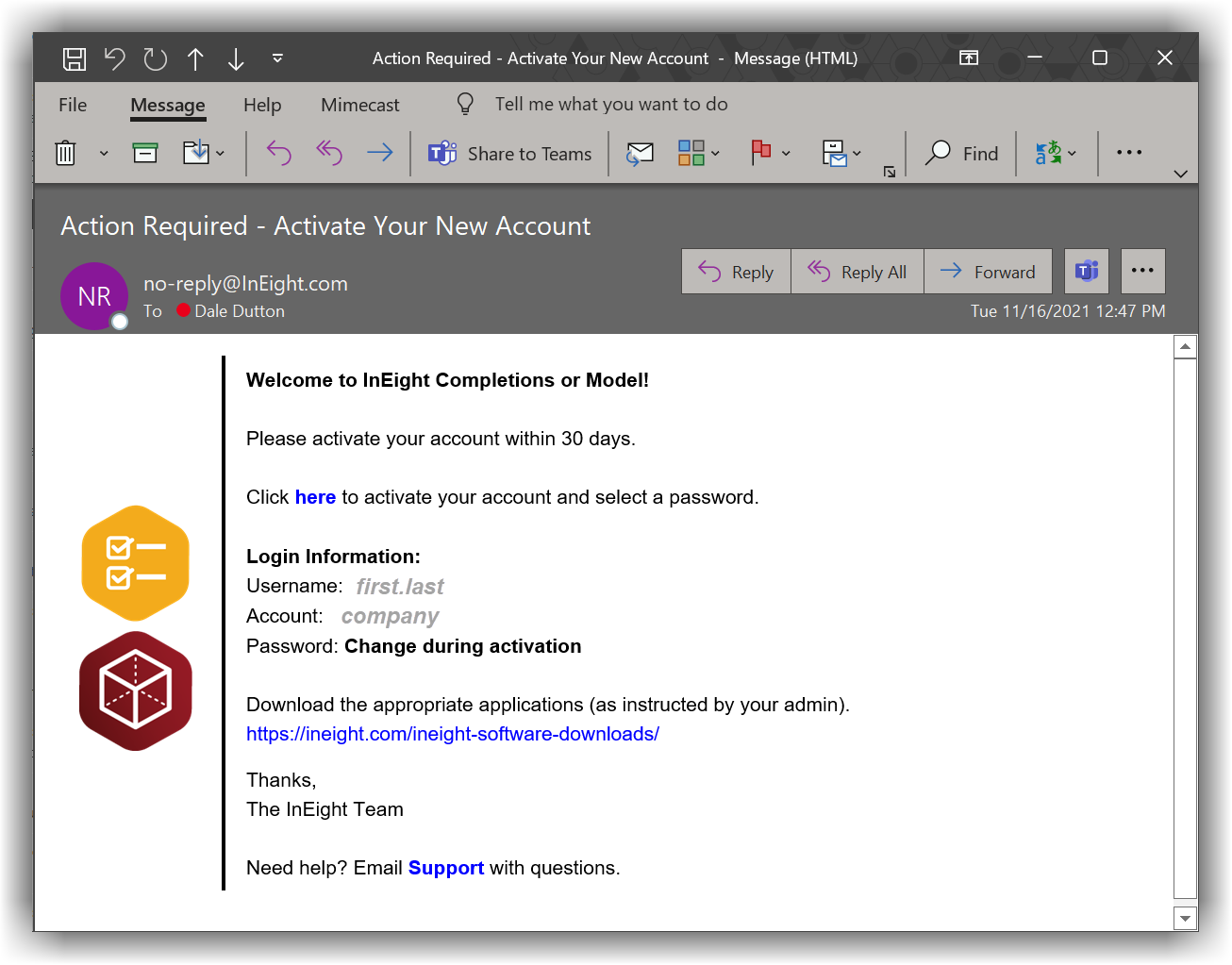1232x965 pixels.
Task: Maximize the message window
Action: point(1100,58)
